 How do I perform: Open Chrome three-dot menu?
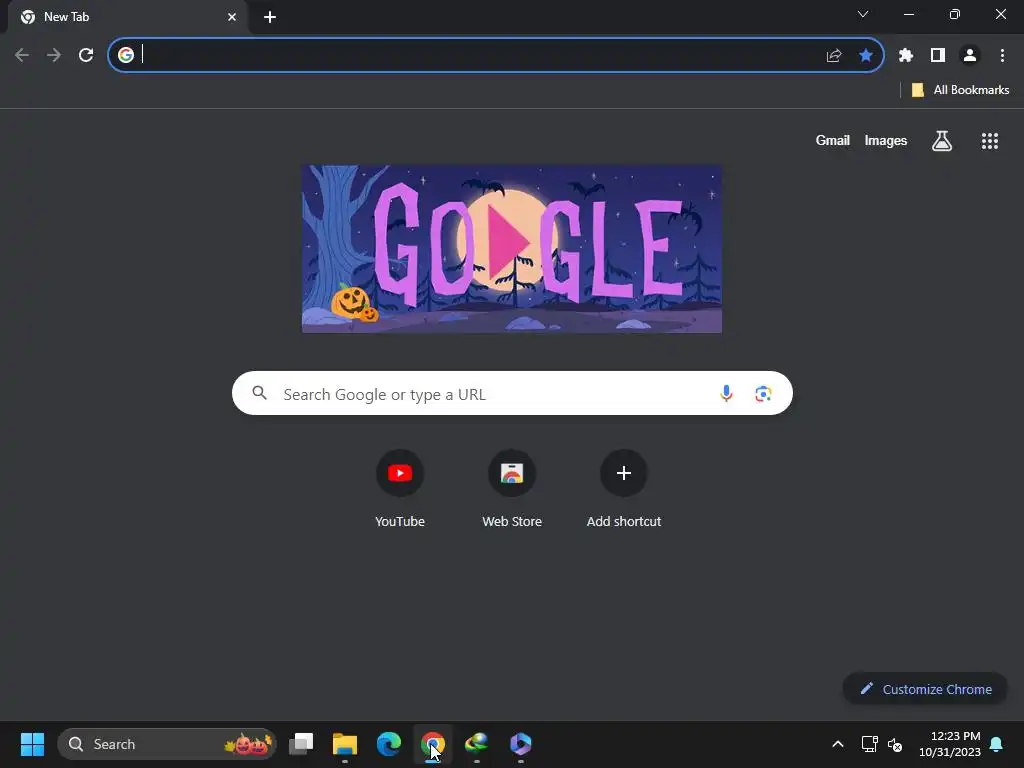point(1002,56)
